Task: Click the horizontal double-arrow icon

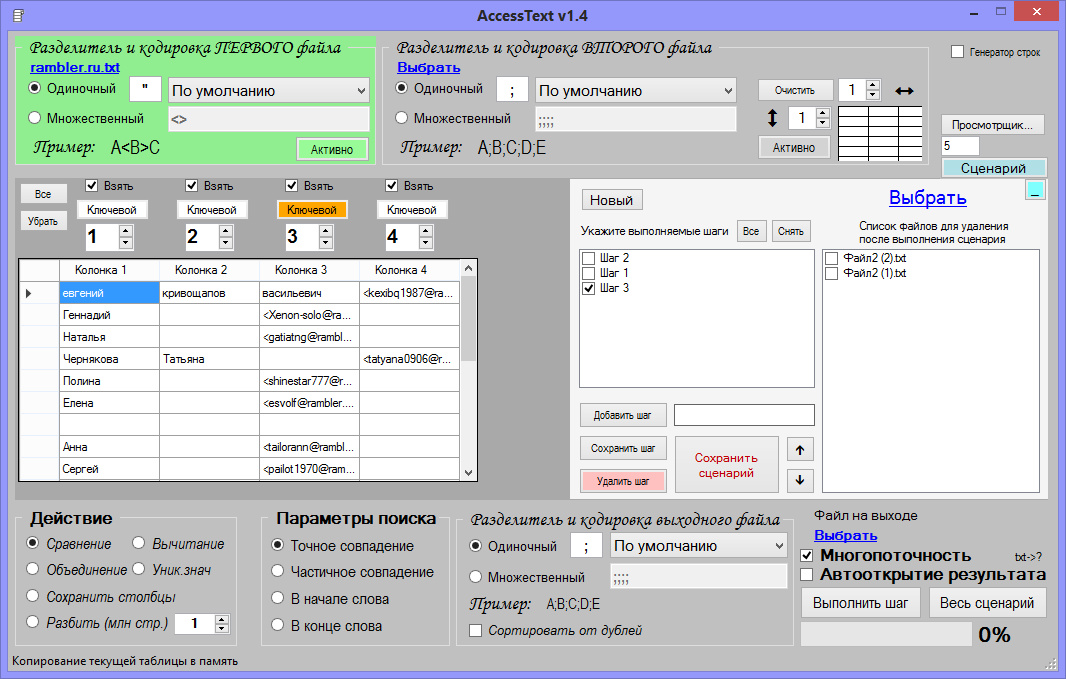Action: (904, 90)
